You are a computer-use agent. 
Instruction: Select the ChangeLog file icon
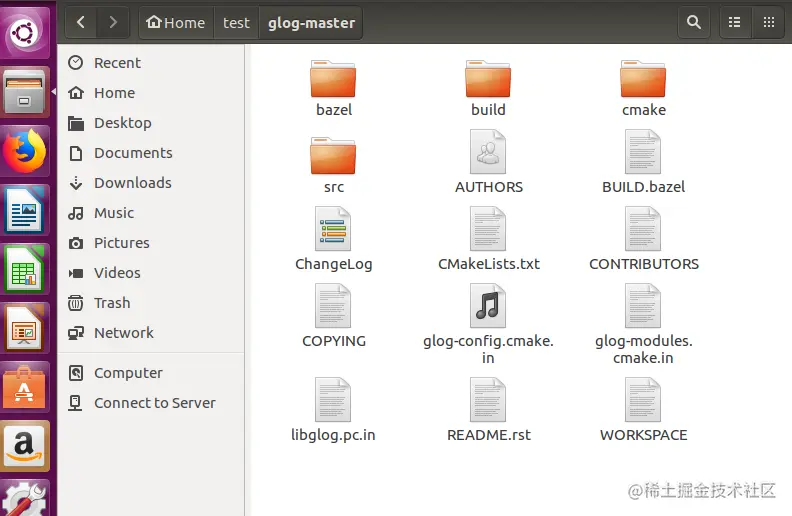(333, 229)
